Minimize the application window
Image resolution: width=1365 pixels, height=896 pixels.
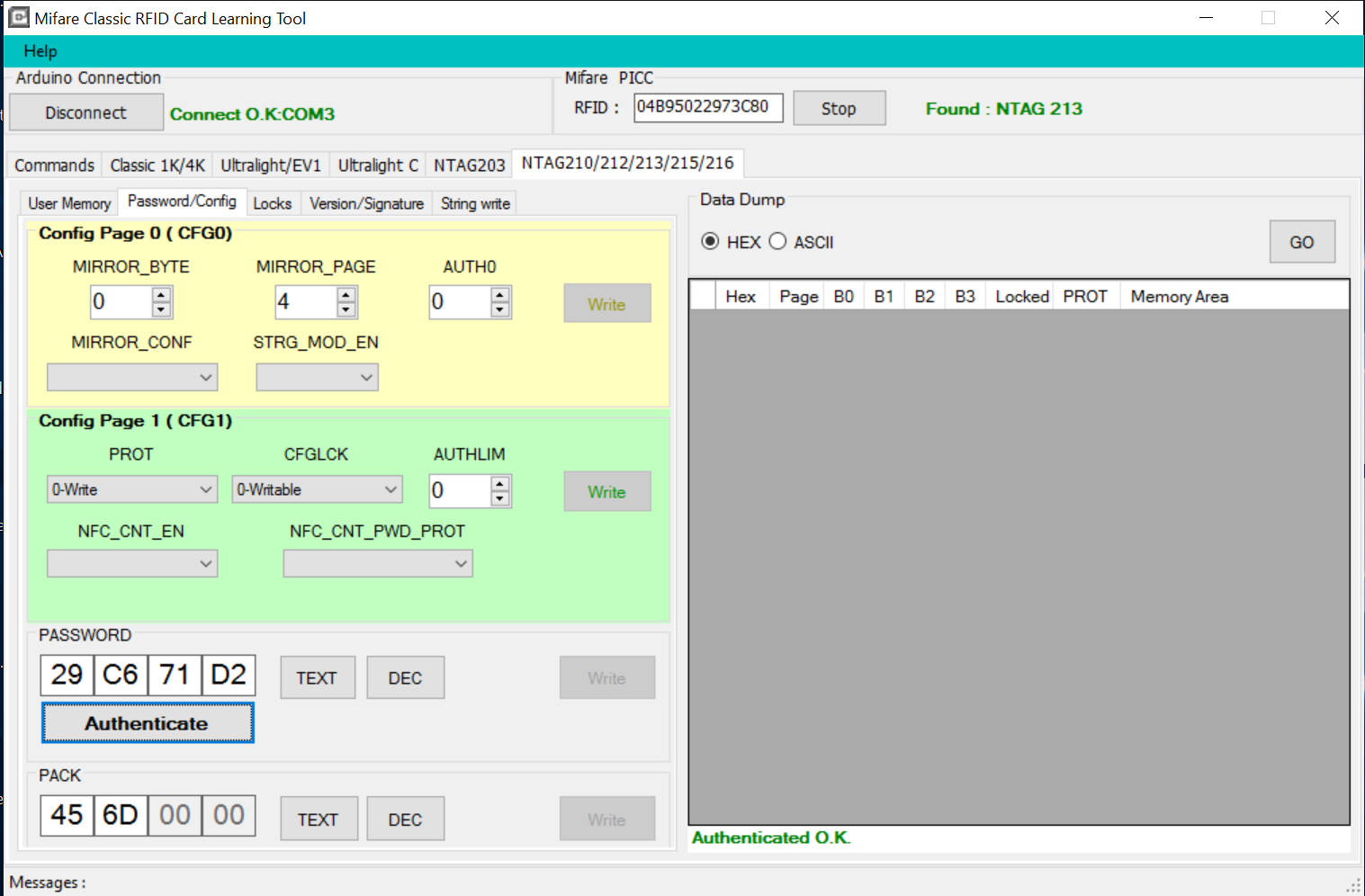(1207, 18)
